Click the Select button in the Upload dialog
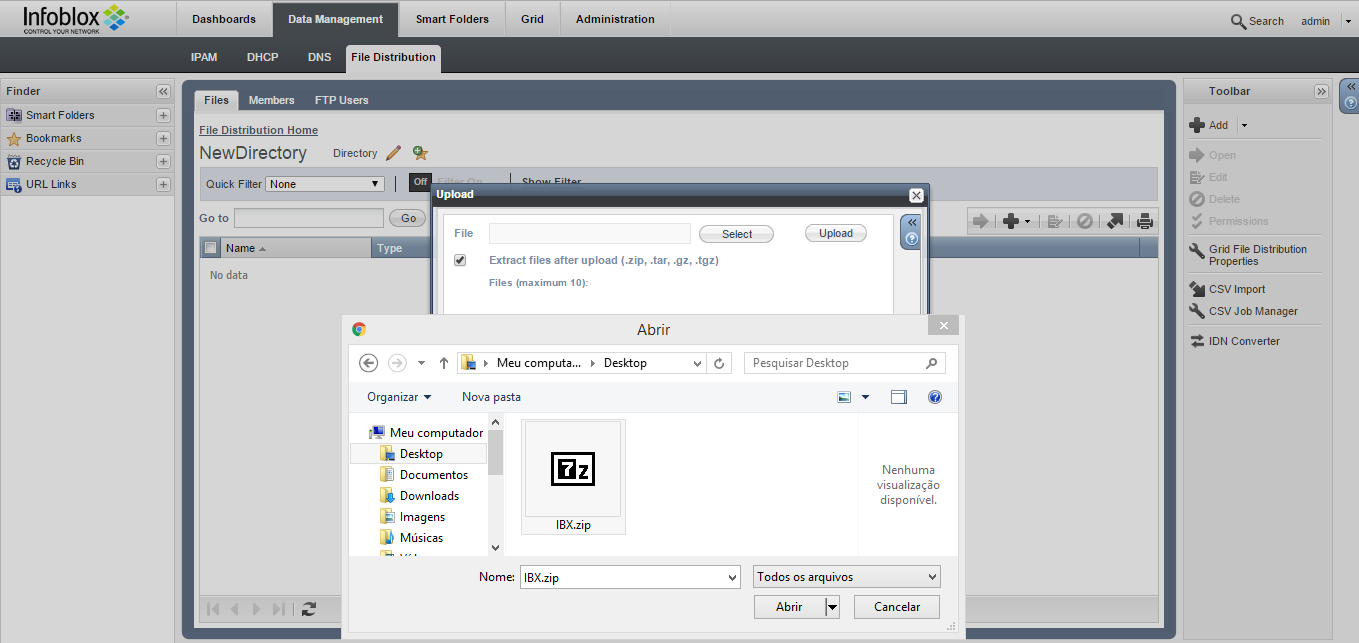 (736, 233)
